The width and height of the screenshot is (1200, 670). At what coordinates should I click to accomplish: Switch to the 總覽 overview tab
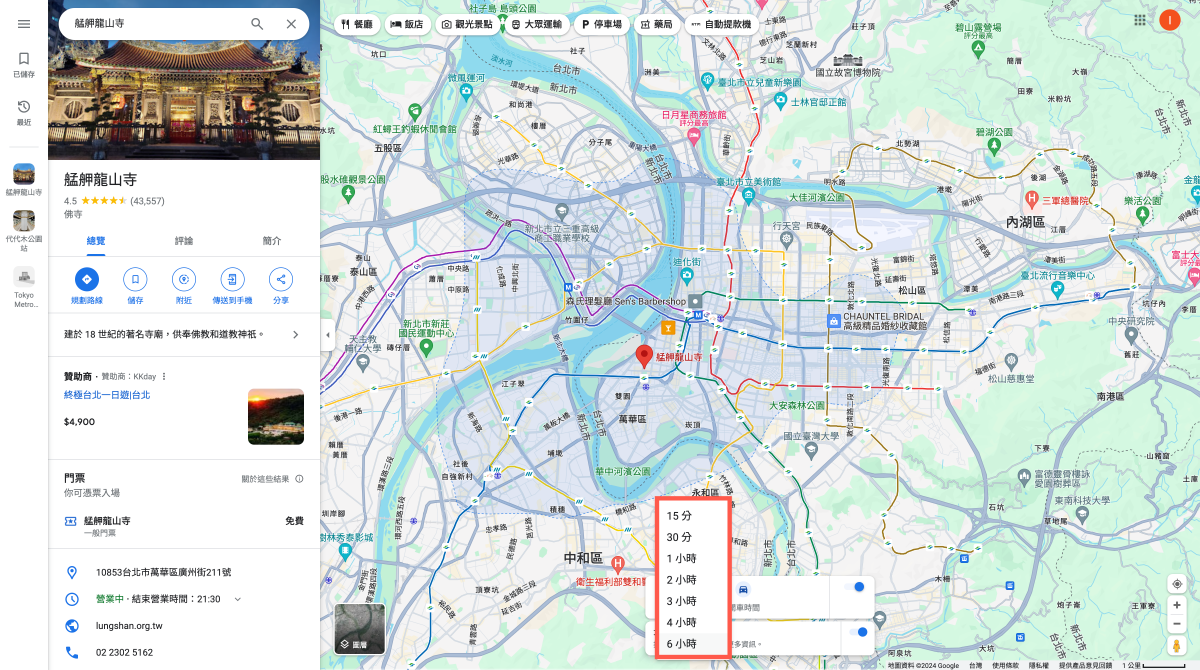tap(96, 241)
